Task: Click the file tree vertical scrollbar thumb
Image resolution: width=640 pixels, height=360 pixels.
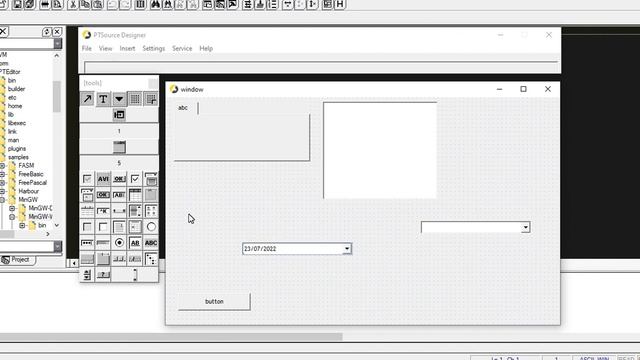Action: (57, 96)
